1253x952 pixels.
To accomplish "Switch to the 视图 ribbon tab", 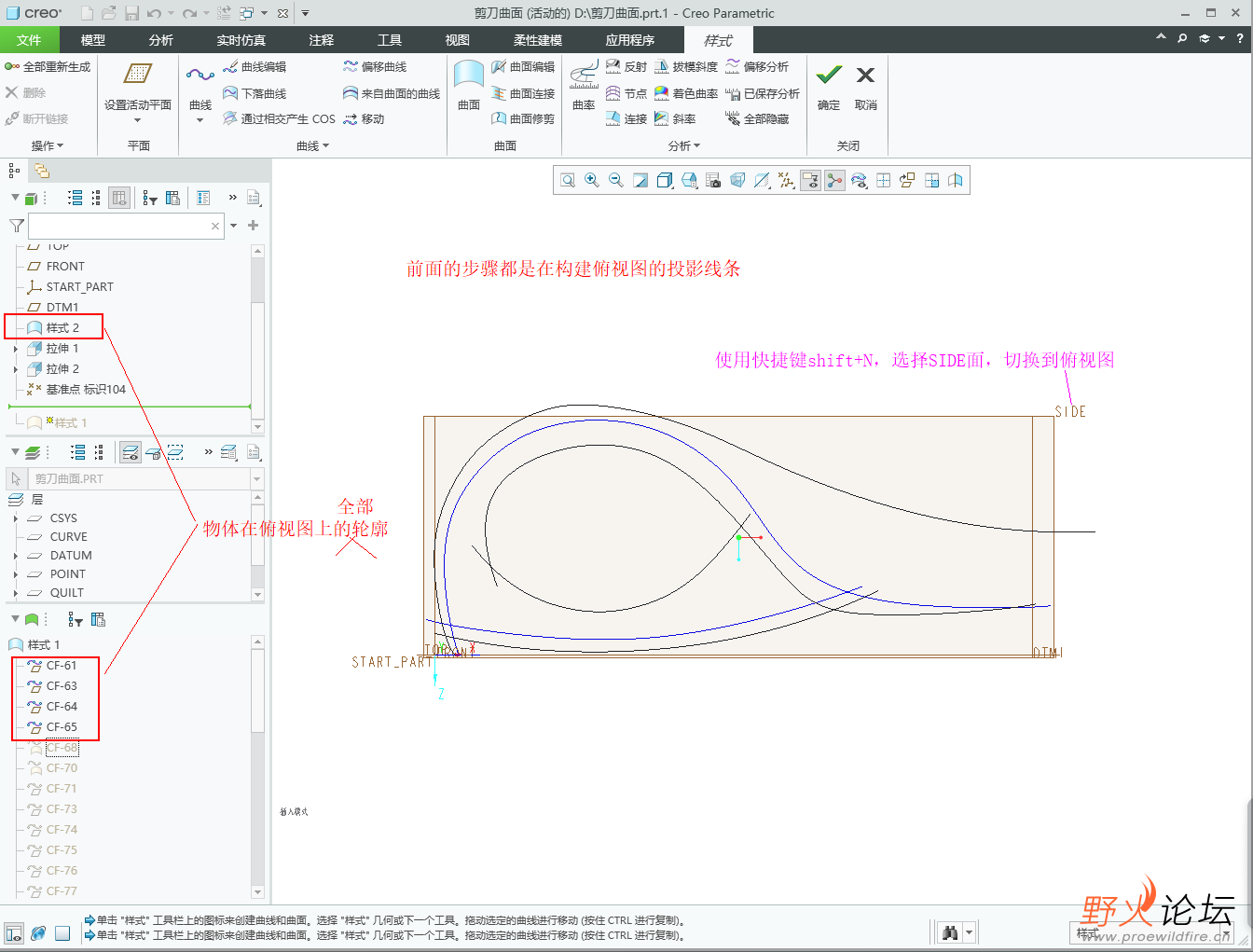I will (458, 40).
